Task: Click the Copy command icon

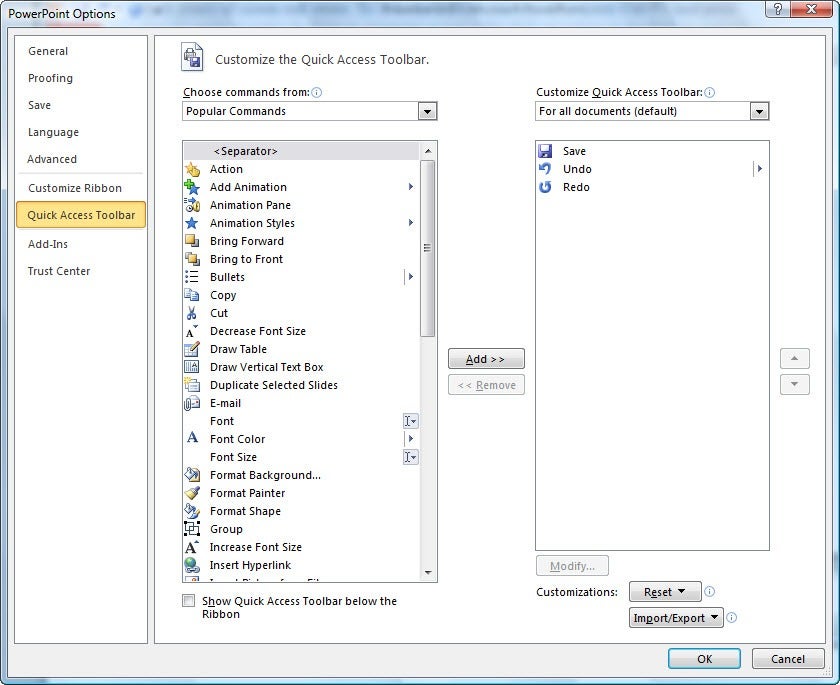Action: 192,295
